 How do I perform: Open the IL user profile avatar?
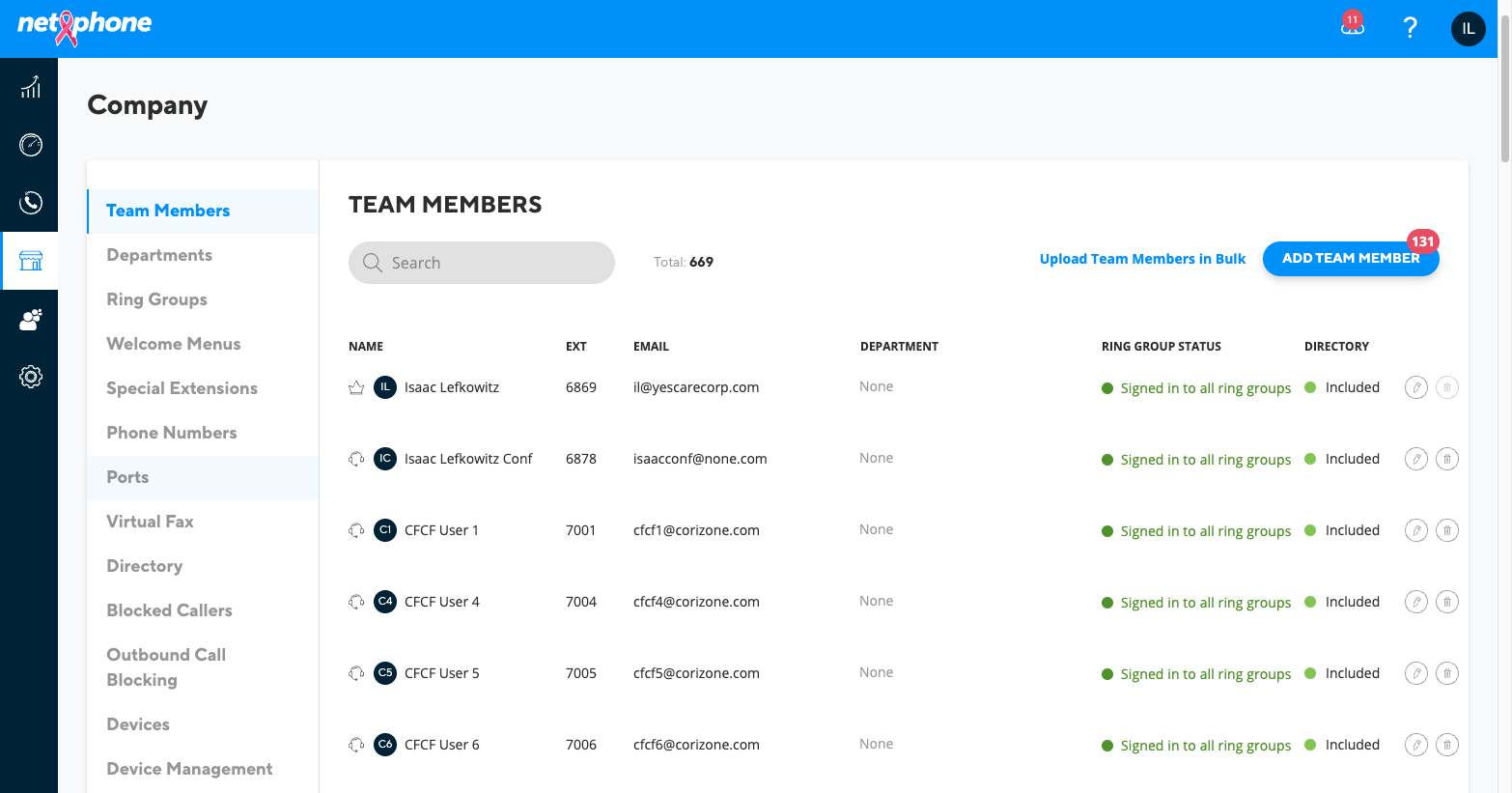(x=1468, y=29)
